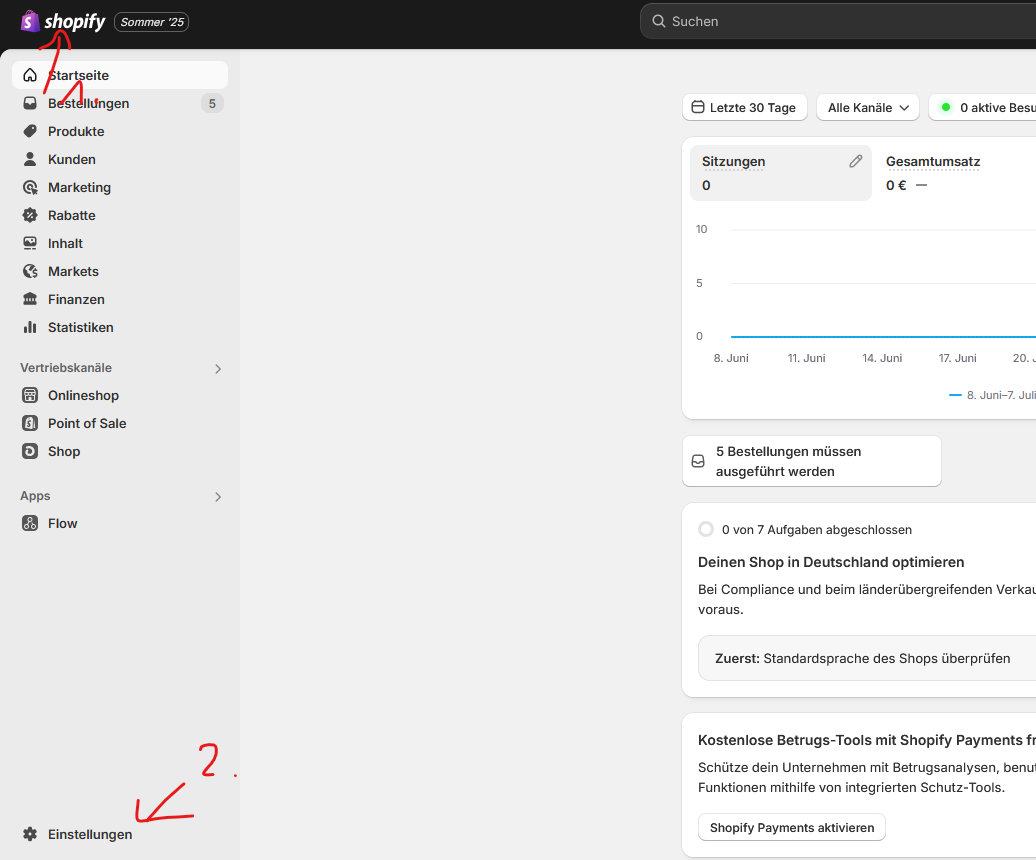Click the Shopify logo icon

[x=31, y=21]
